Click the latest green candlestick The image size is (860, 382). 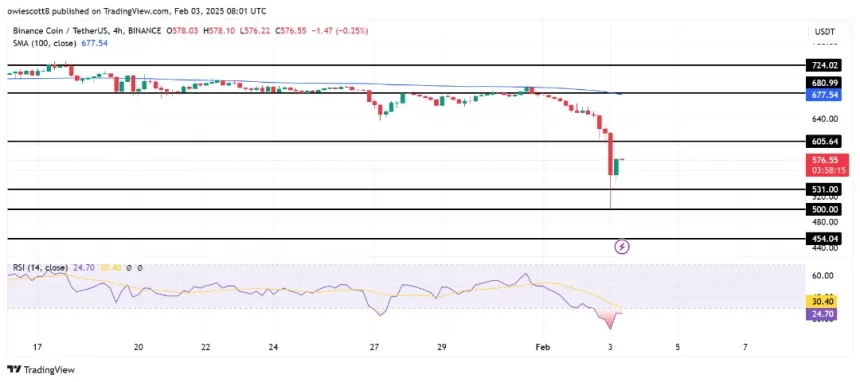(616, 167)
